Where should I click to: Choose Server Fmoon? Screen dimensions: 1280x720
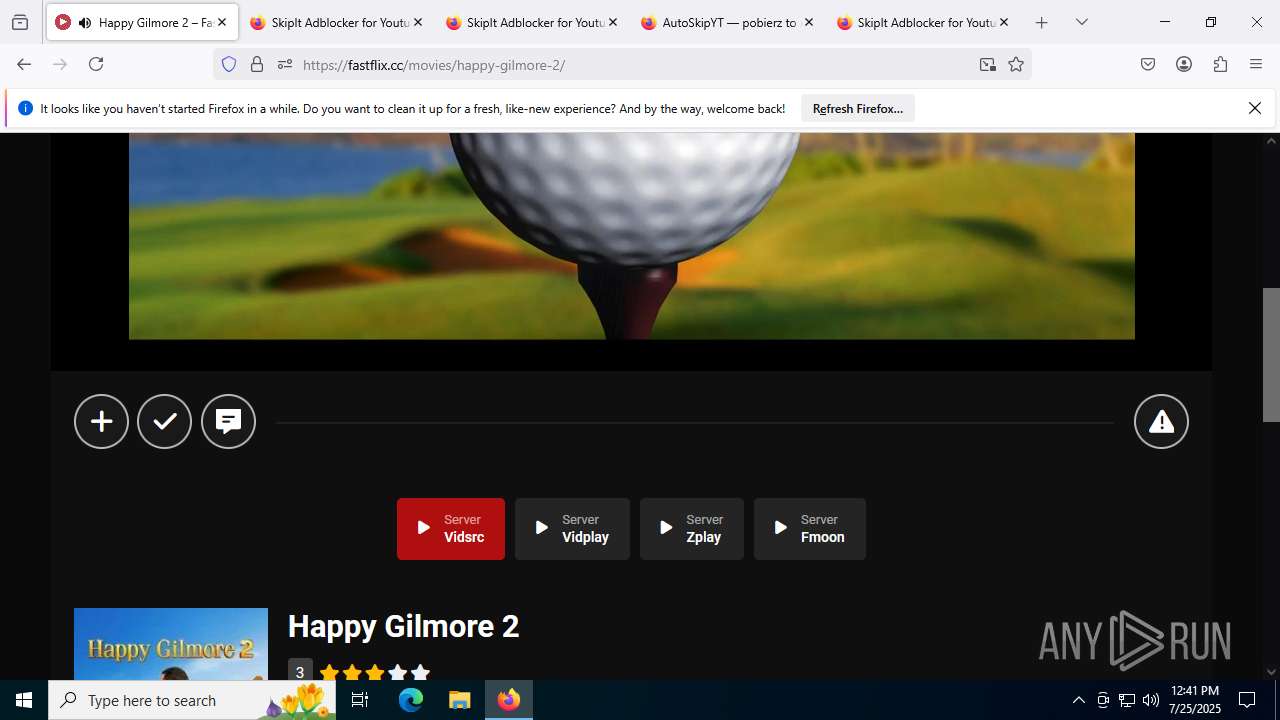(x=810, y=529)
